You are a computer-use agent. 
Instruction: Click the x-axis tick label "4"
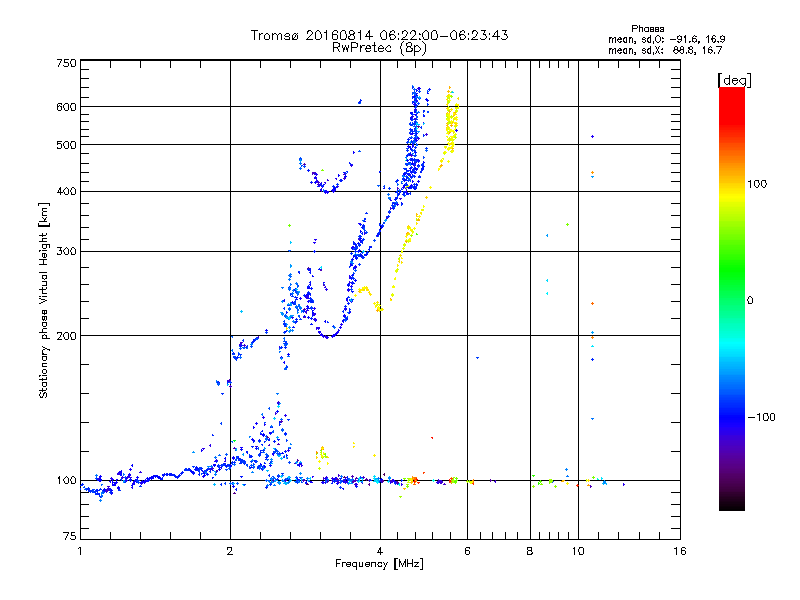point(380,551)
